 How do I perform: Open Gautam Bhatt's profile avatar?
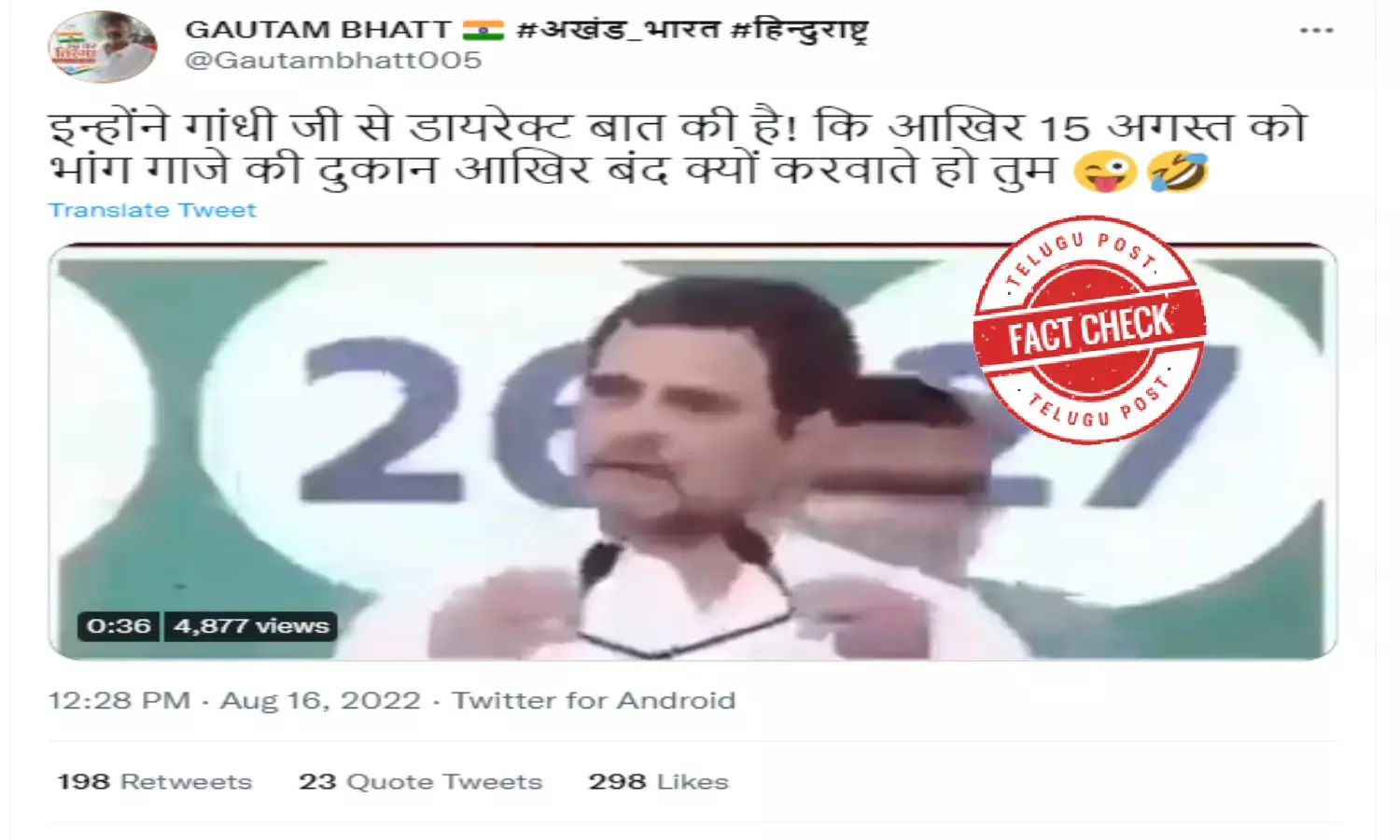point(103,47)
